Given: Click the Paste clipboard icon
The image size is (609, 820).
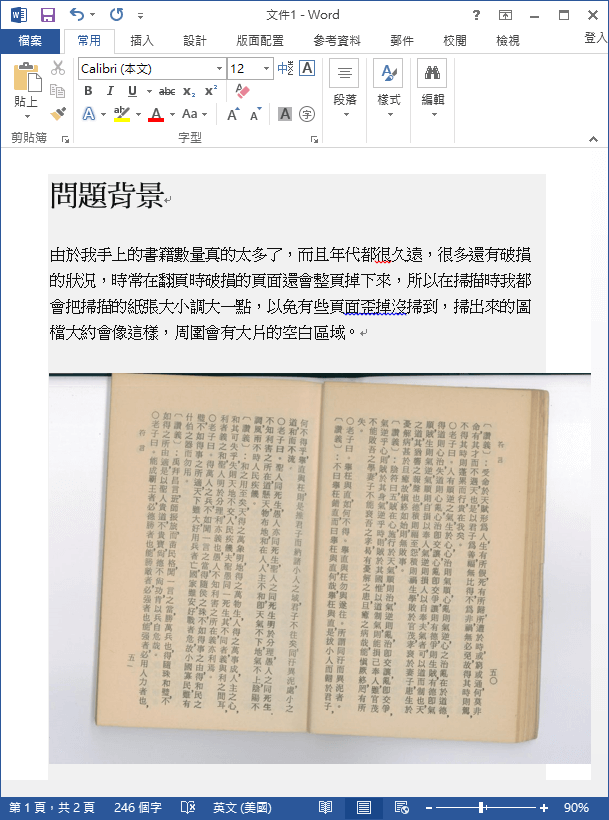Looking at the screenshot, I should [x=27, y=77].
